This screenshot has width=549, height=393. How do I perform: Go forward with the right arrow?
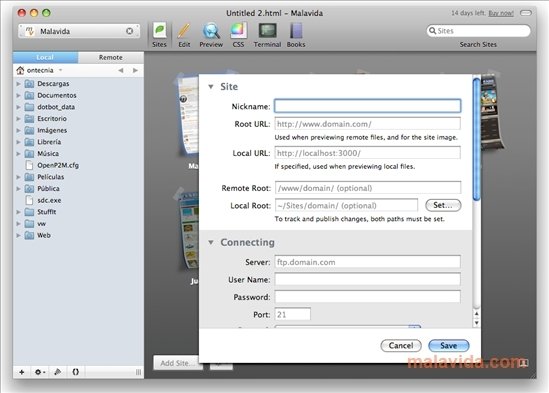click(x=135, y=70)
